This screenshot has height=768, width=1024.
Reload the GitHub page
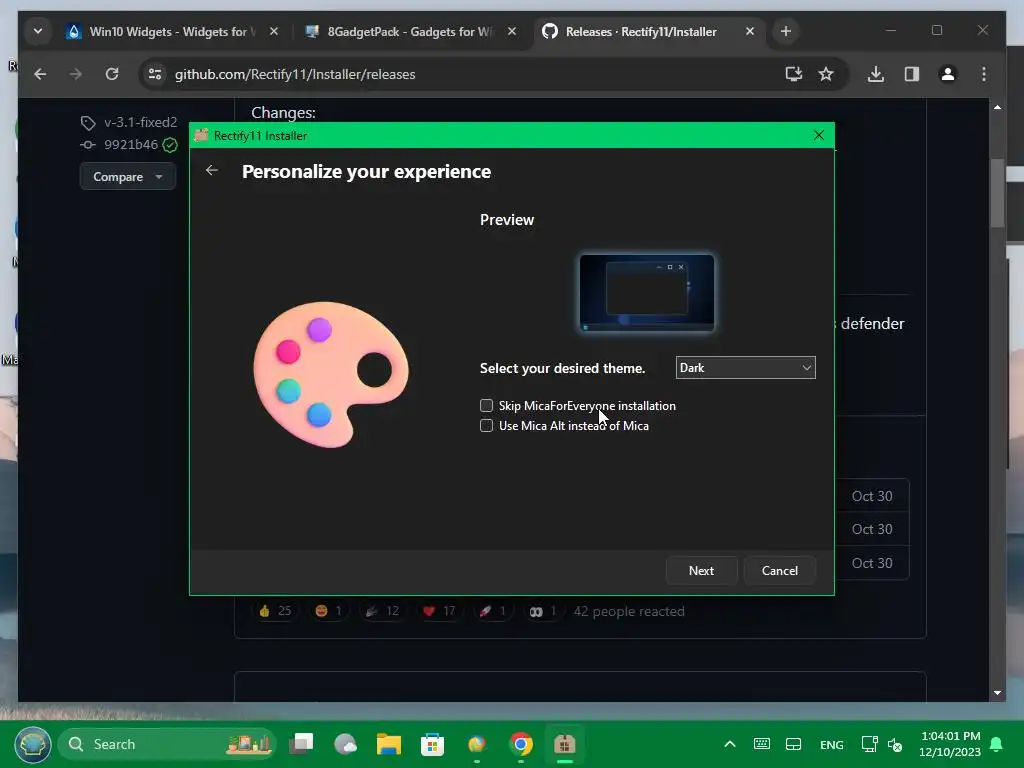[112, 74]
